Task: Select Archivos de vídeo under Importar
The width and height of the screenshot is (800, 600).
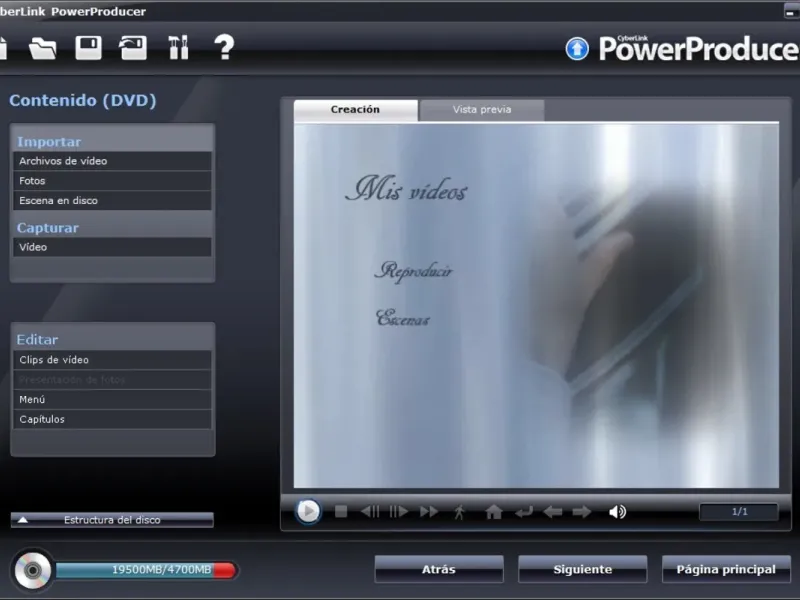Action: tap(112, 161)
